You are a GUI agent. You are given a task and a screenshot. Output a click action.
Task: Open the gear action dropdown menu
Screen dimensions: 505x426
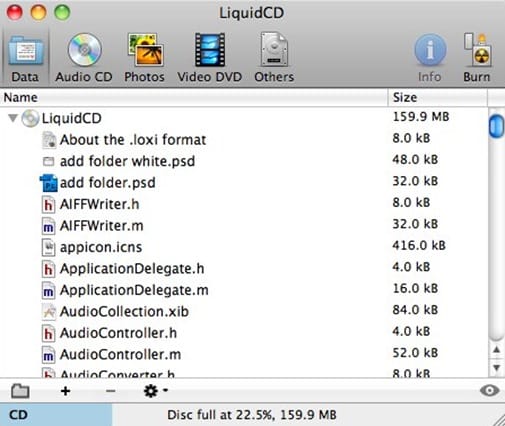155,391
